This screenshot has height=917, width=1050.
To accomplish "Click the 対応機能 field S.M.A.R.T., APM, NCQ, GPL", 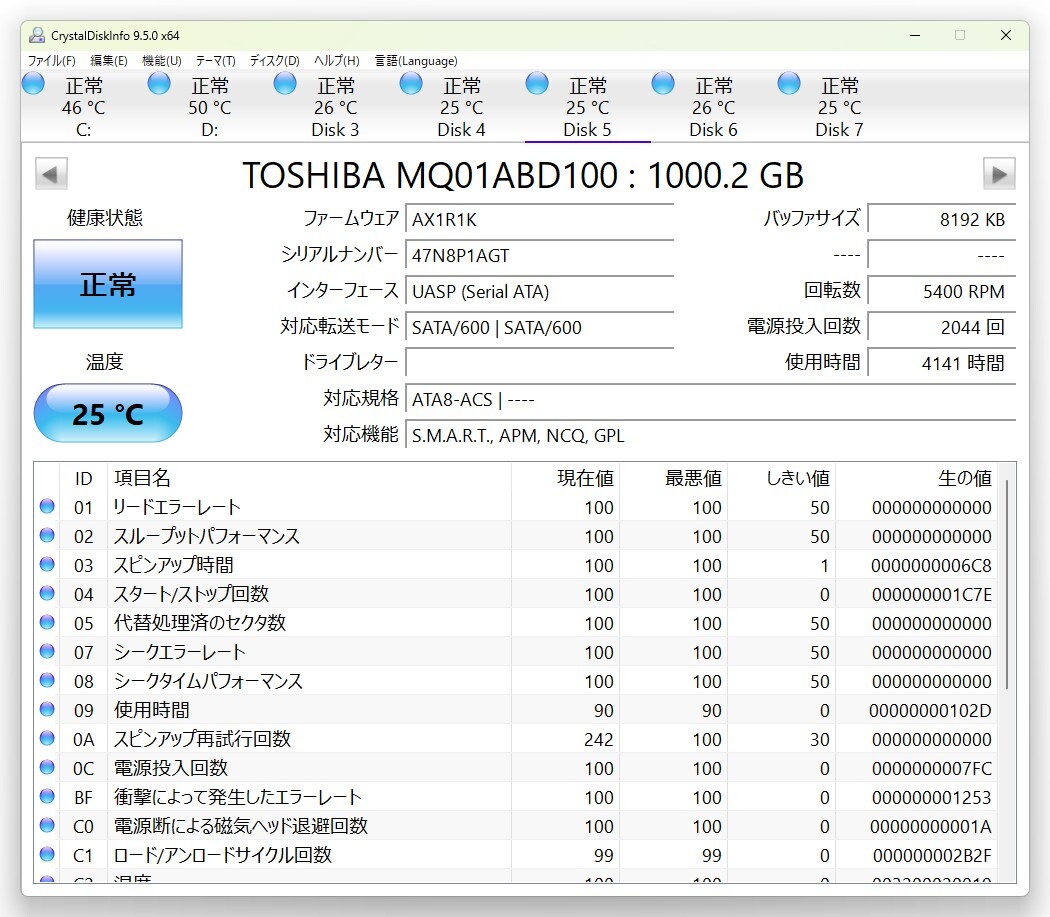I will click(x=710, y=435).
